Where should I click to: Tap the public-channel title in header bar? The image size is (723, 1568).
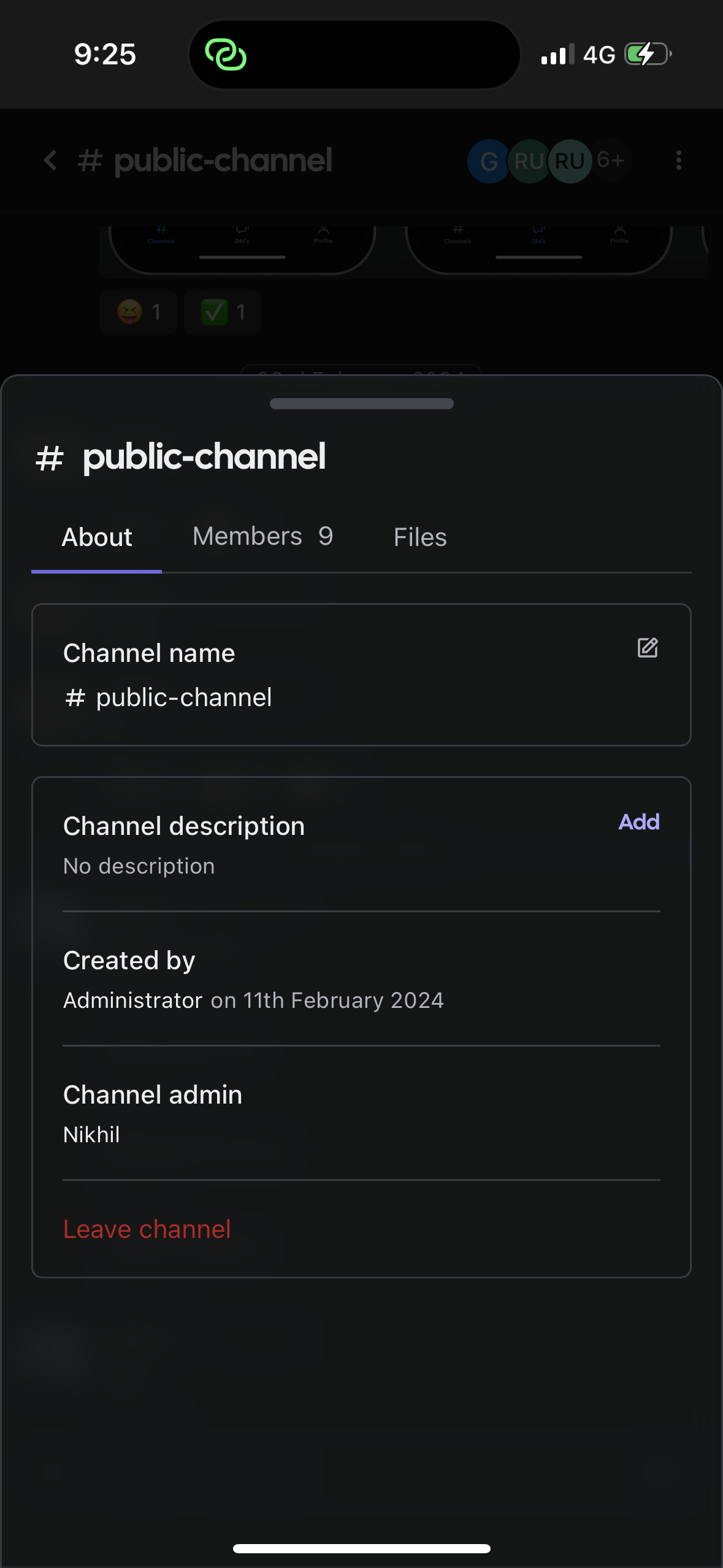223,161
